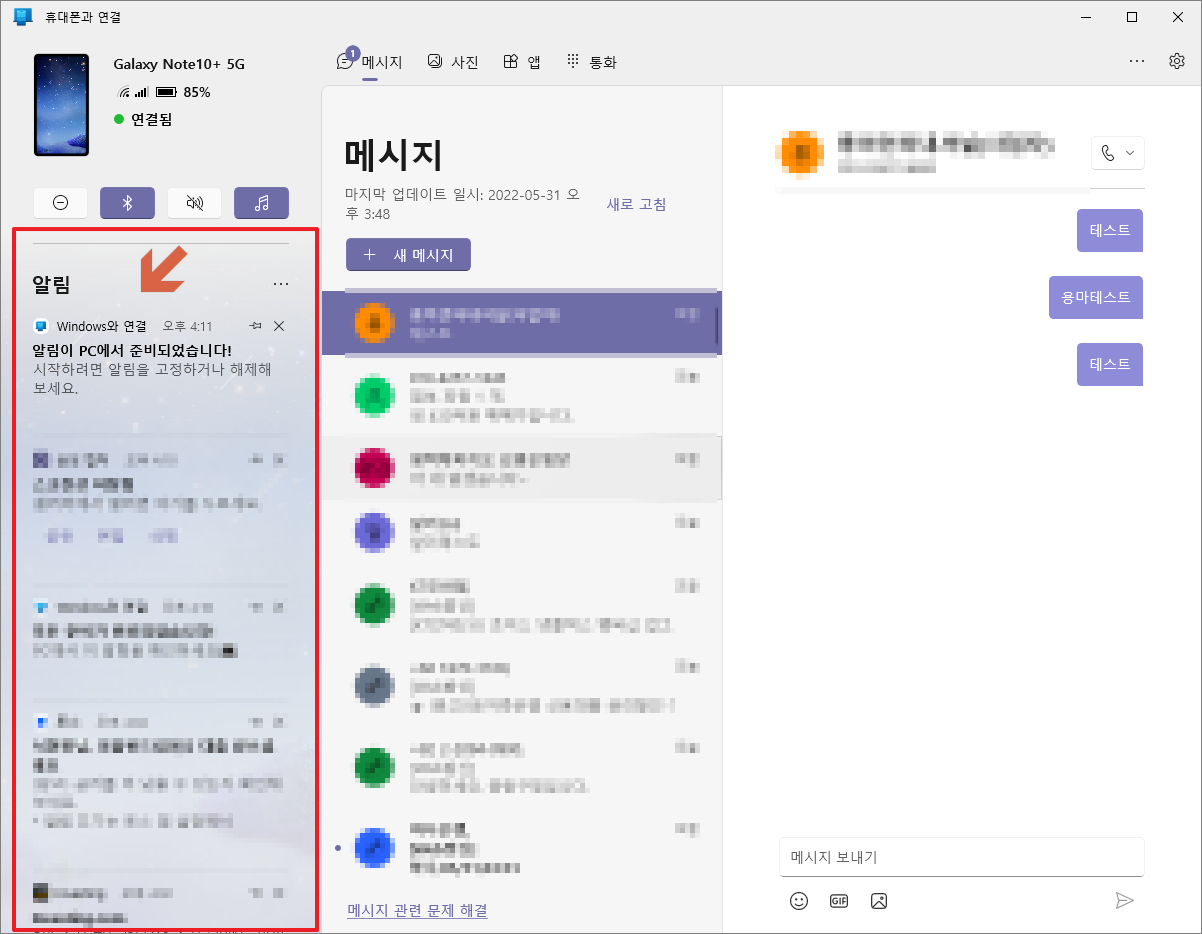Open 메시지 관련 문제 해결 link
This screenshot has width=1202, height=934.
pyautogui.click(x=417, y=910)
